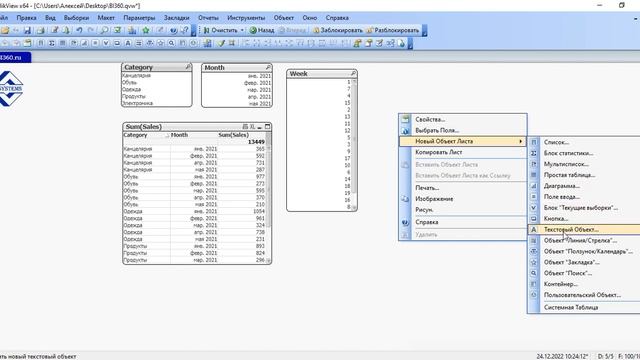Open the navigation toolbar options arrow
640x360 pixels.
424,31
